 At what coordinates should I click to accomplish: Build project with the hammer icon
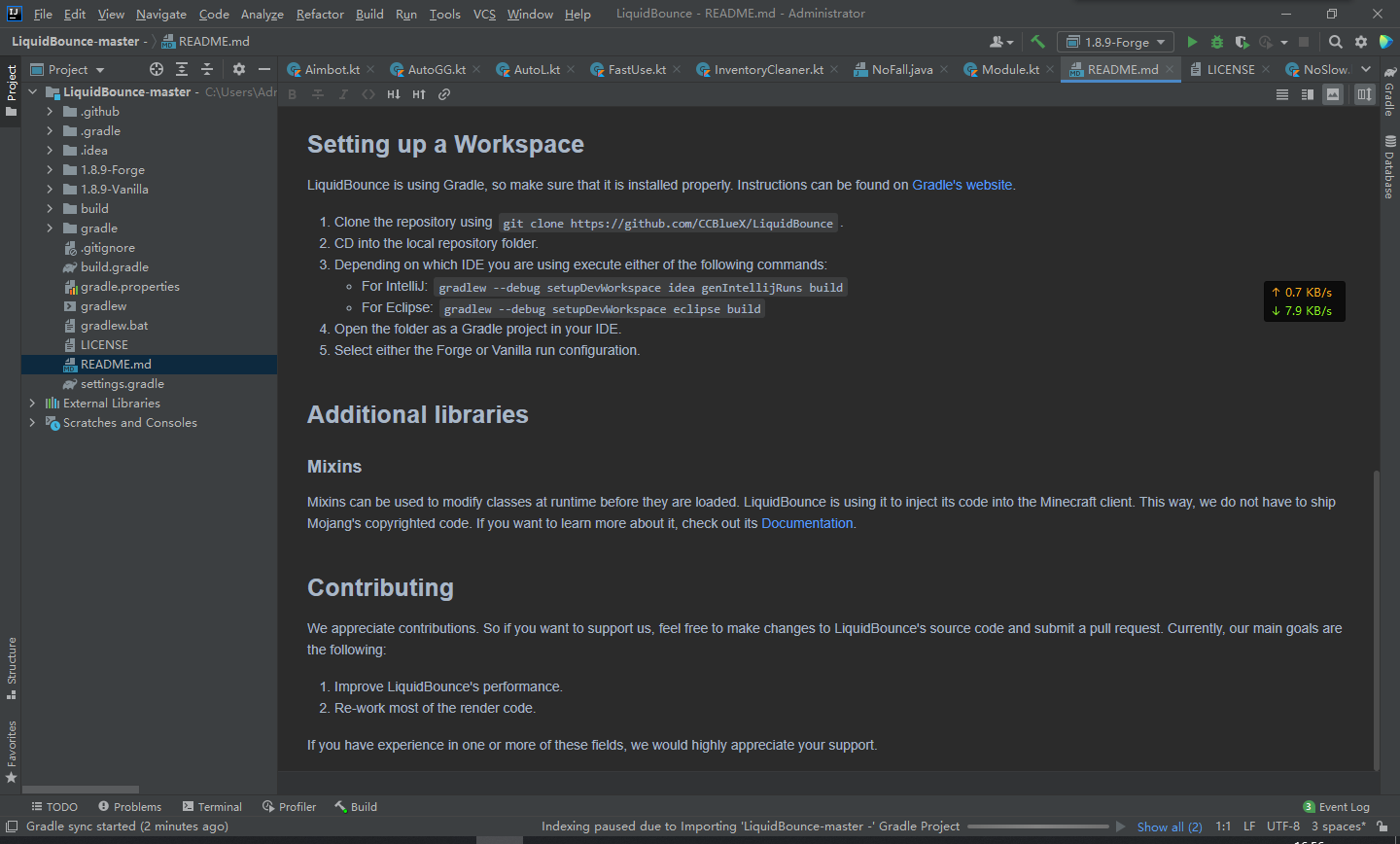pos(1037,42)
